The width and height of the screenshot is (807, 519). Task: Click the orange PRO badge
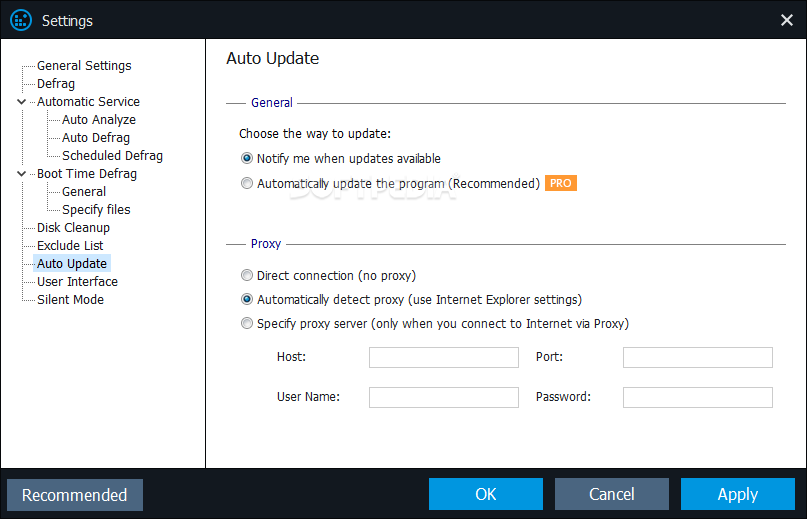tap(560, 183)
